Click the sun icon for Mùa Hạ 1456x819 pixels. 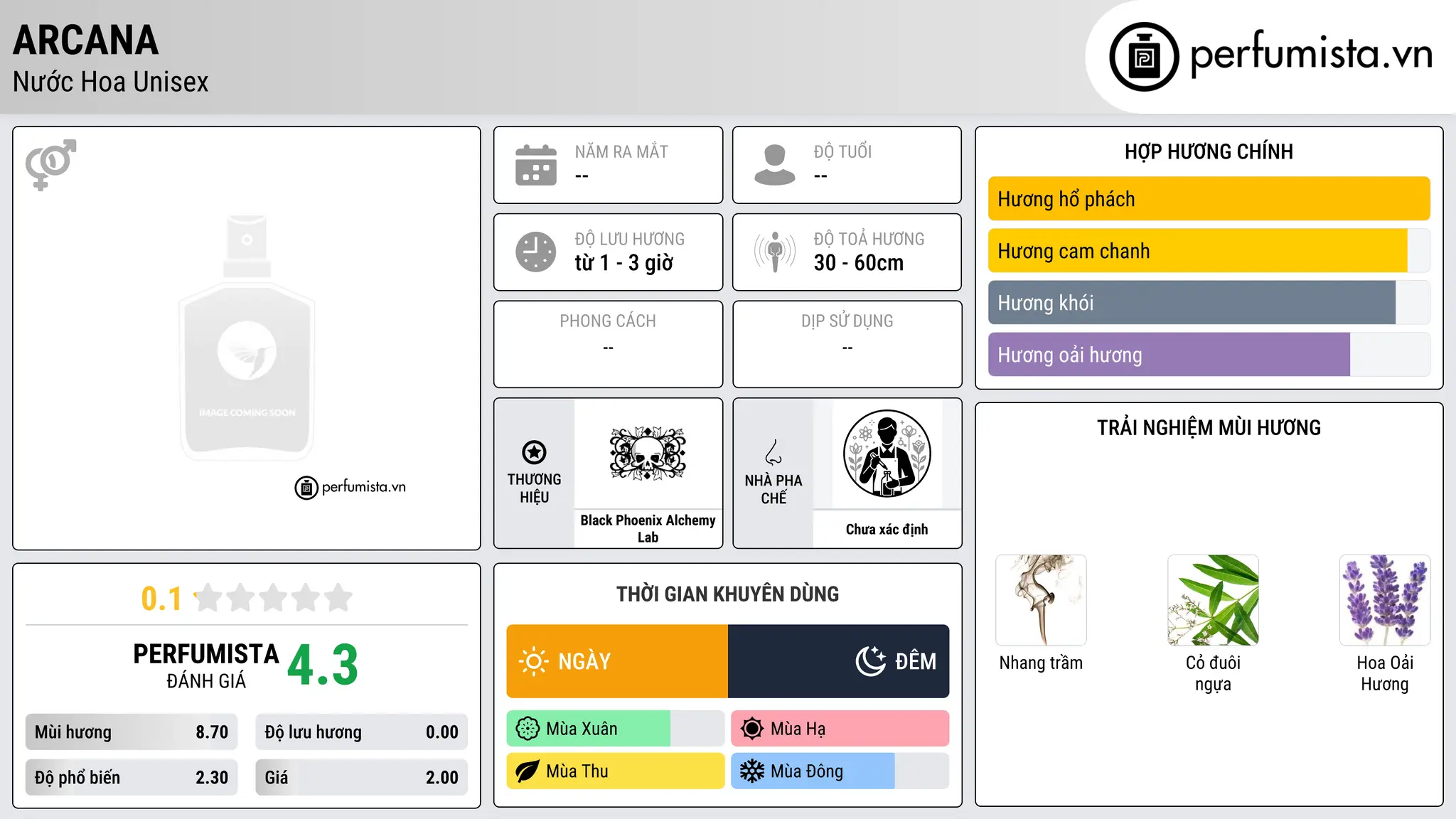point(752,729)
